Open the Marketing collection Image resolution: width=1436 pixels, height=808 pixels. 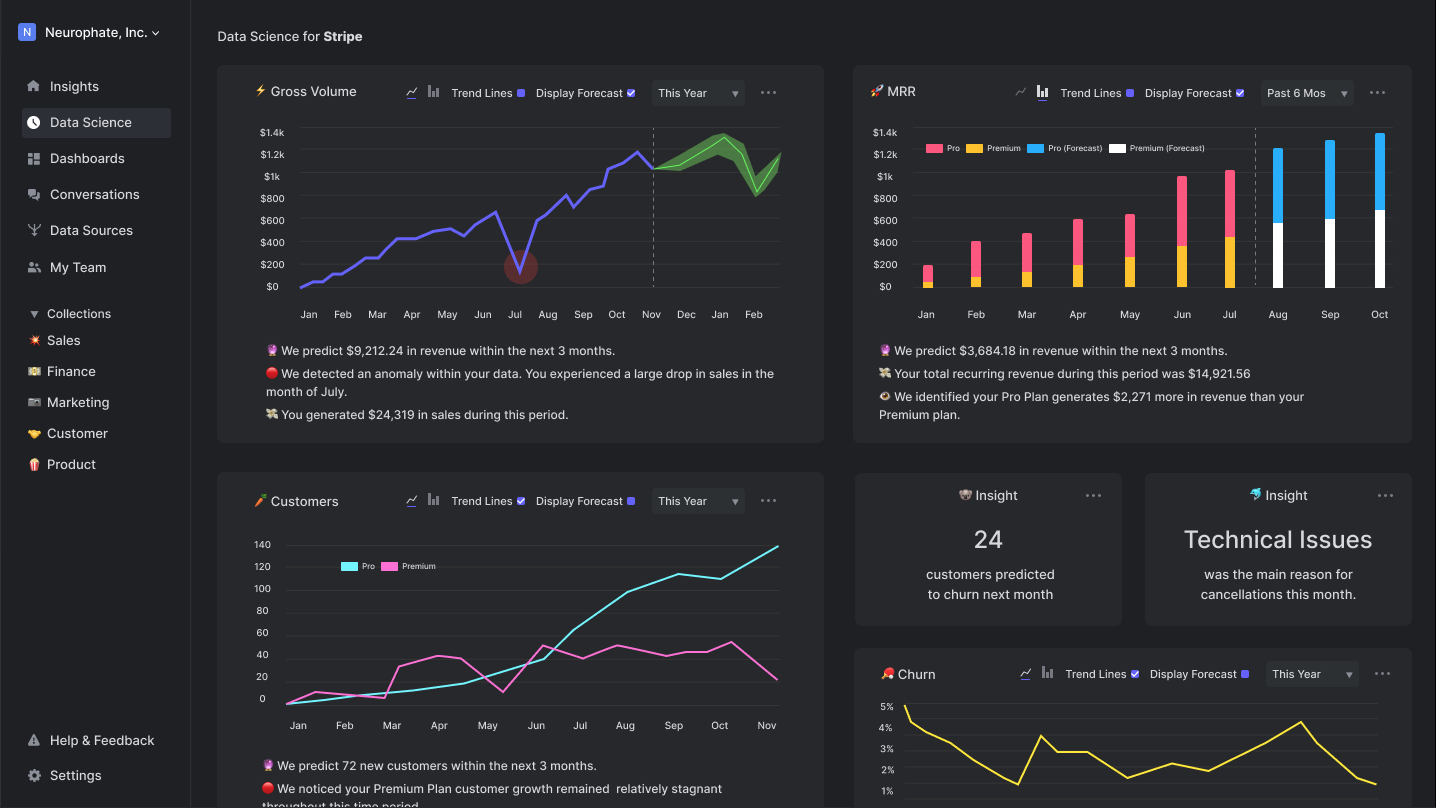(x=78, y=402)
